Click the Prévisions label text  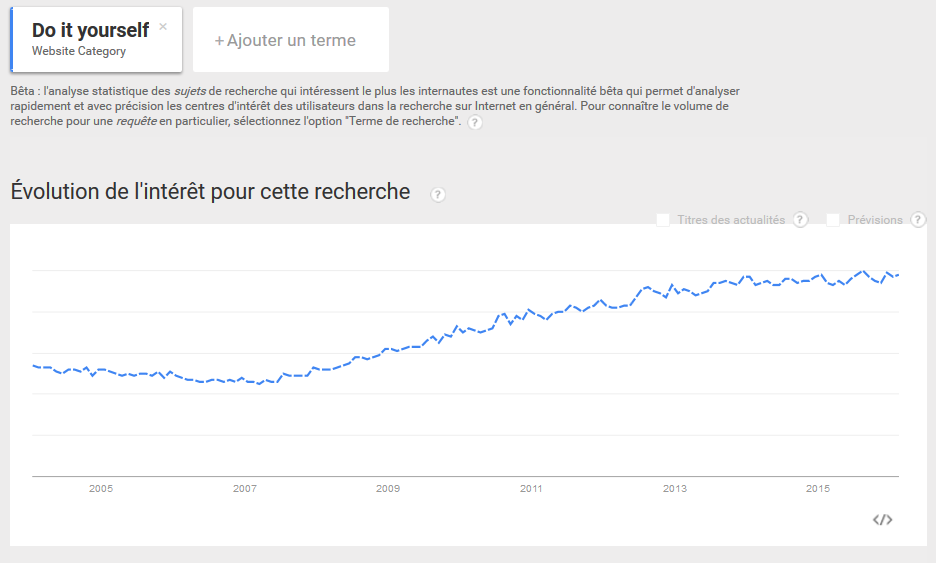tap(875, 220)
